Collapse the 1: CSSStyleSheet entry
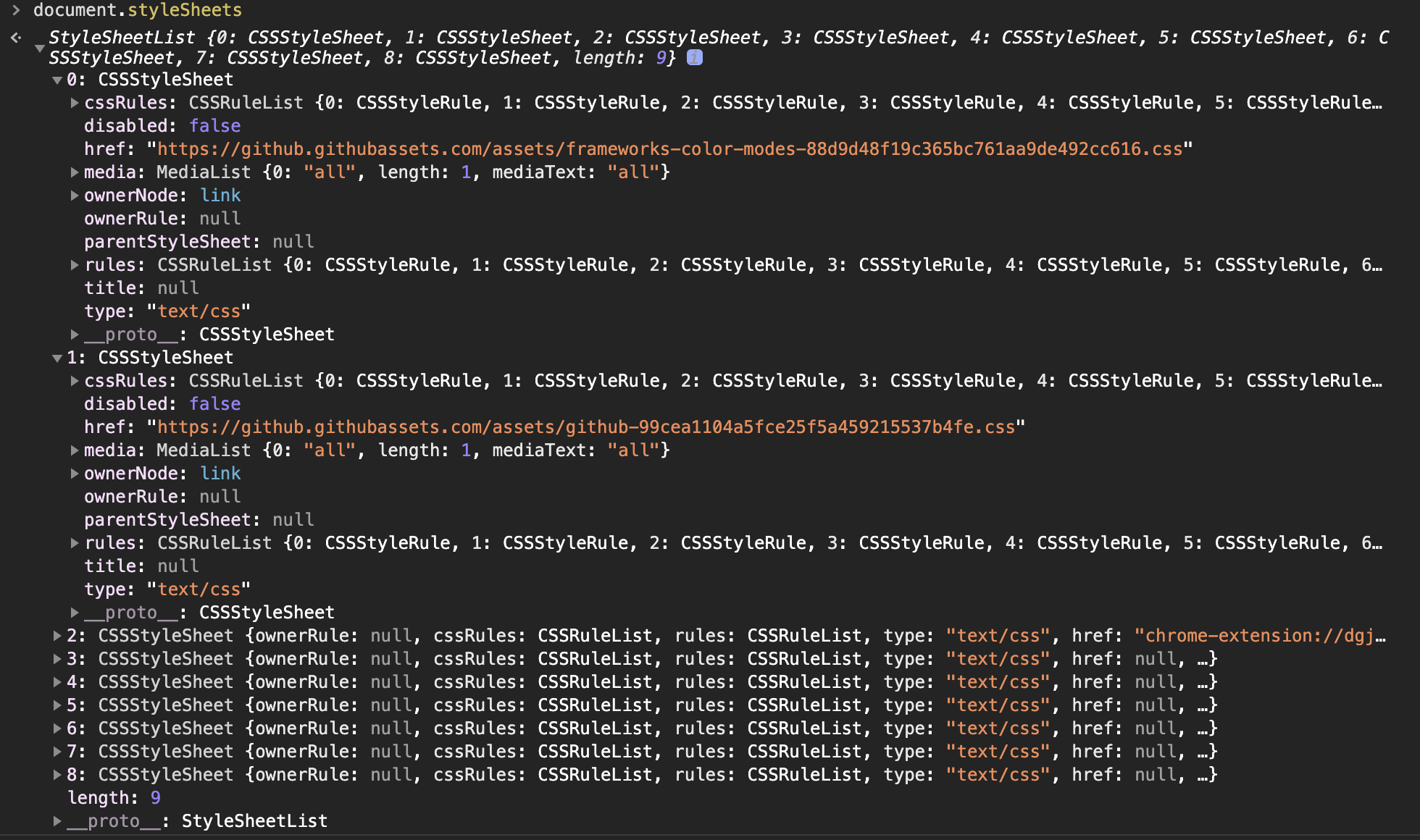The width and height of the screenshot is (1420, 840). pyautogui.click(x=57, y=358)
